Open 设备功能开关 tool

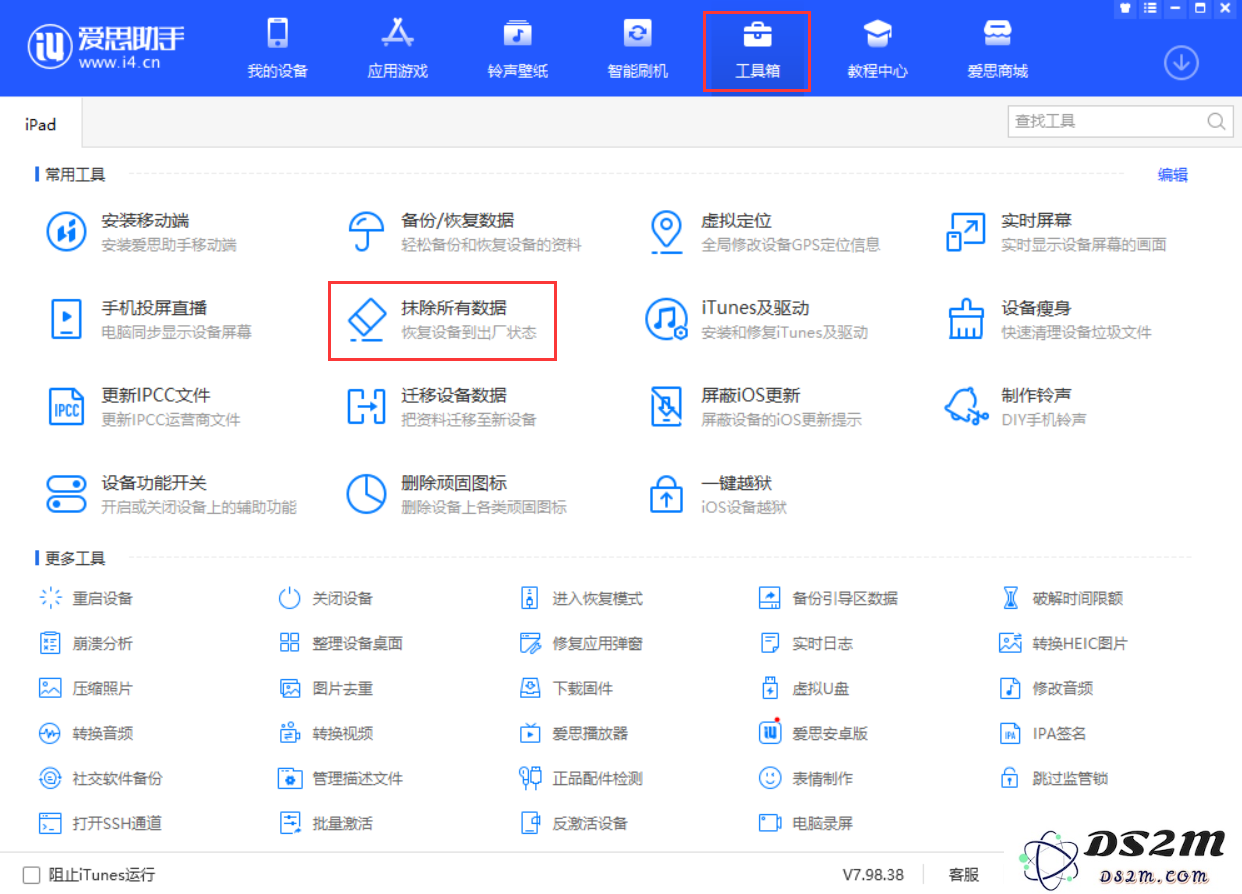[171, 494]
